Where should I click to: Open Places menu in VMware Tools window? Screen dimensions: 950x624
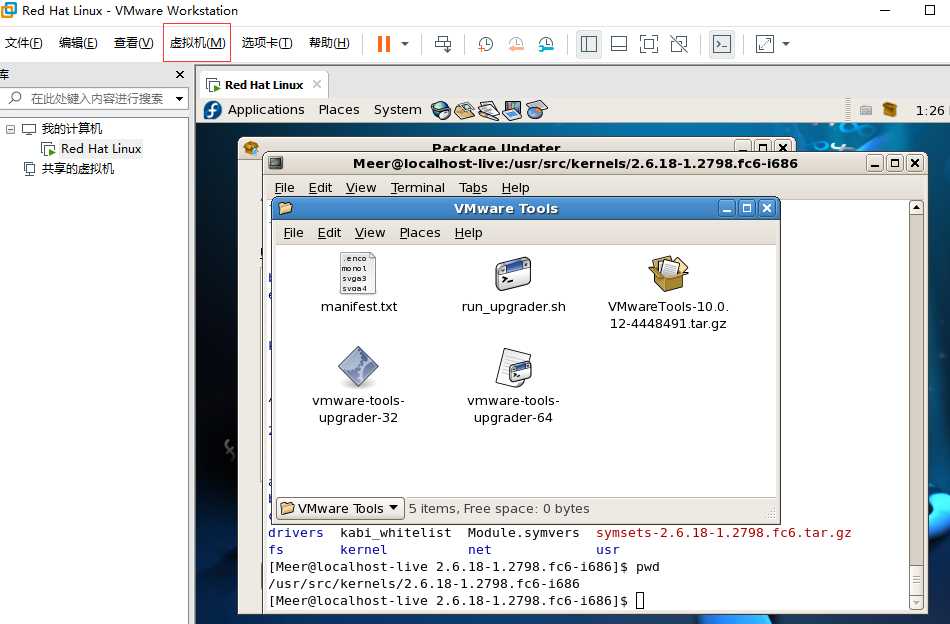click(x=420, y=233)
